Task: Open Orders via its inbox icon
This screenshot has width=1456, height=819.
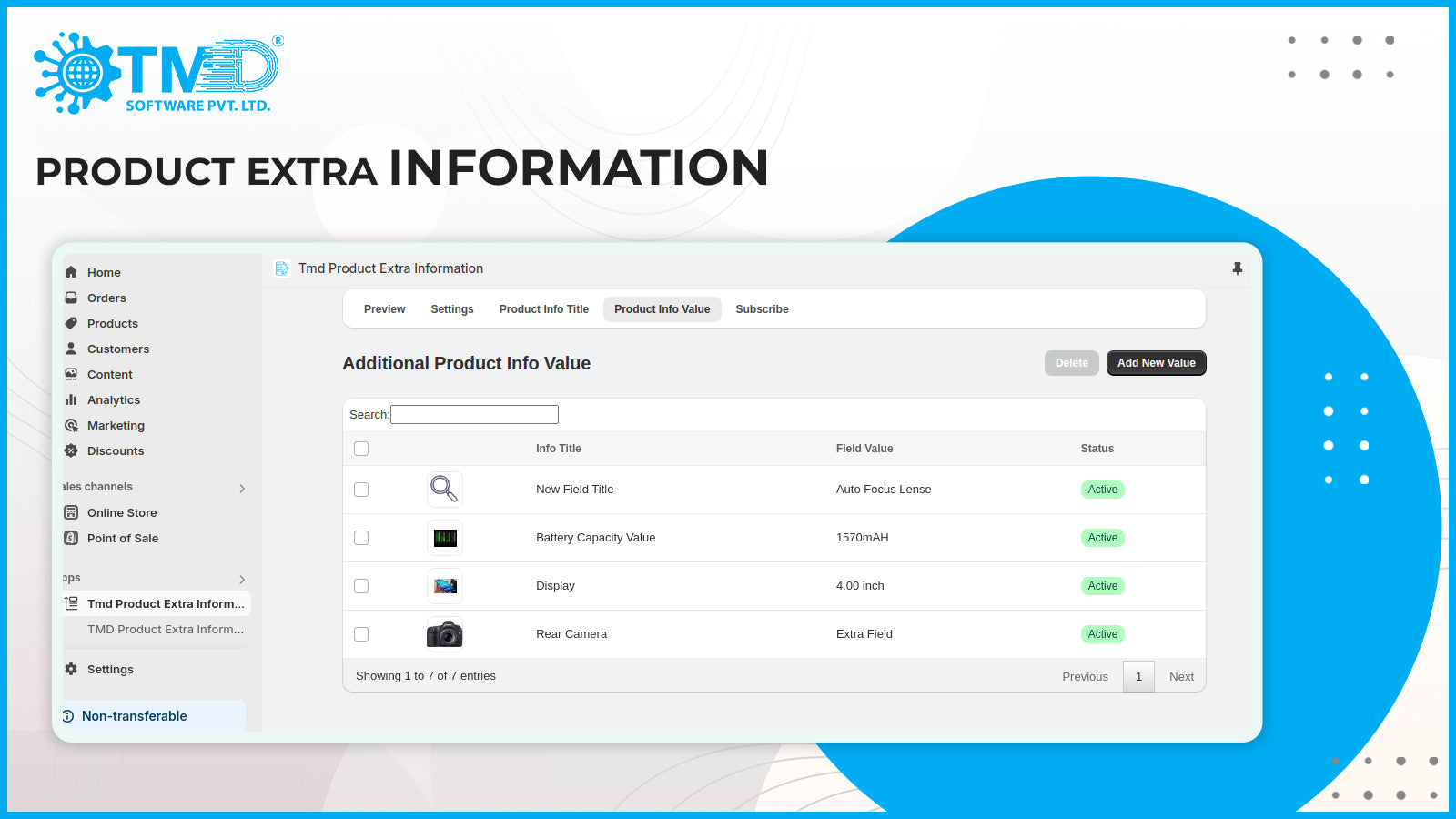Action: 71,298
